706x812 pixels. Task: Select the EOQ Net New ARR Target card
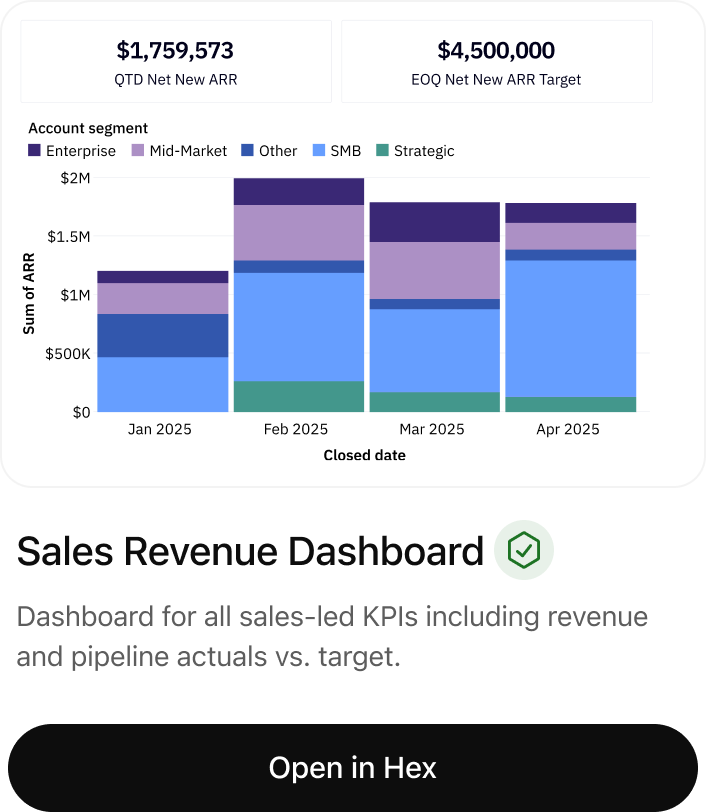(x=497, y=61)
